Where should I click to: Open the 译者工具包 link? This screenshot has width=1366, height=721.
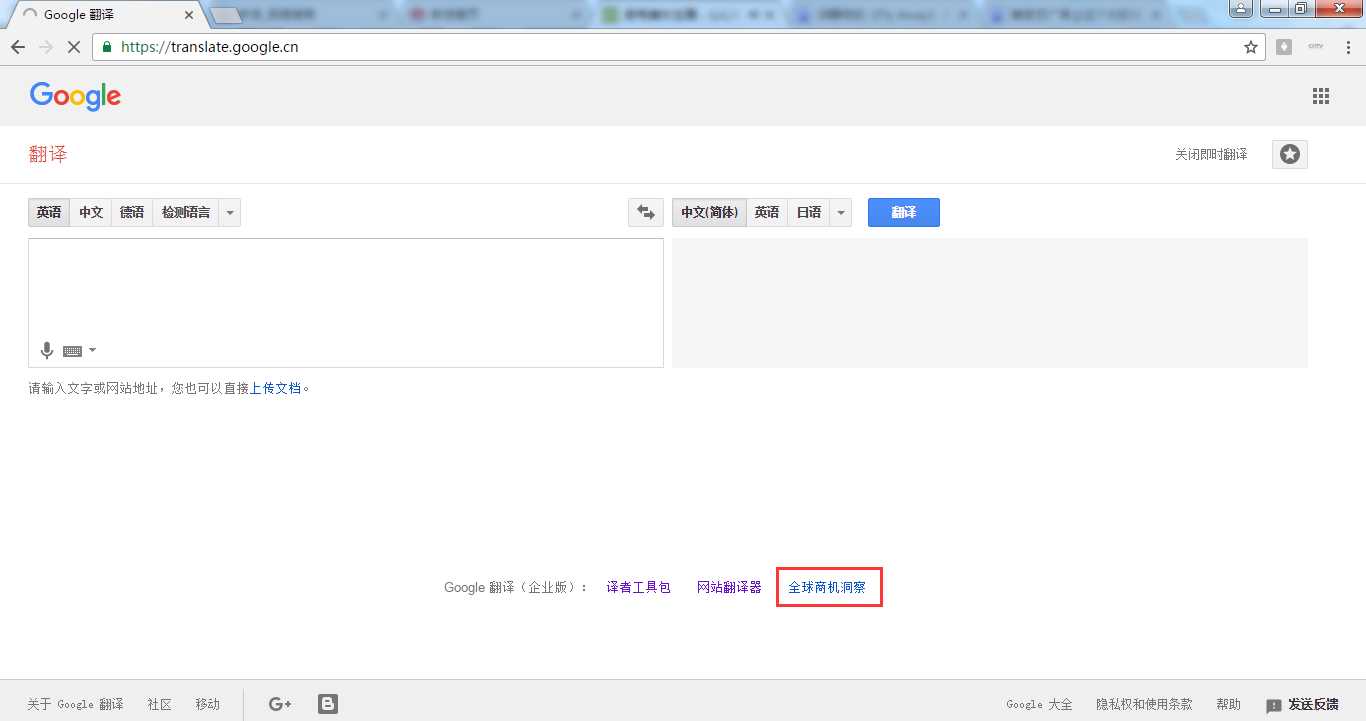pos(638,587)
